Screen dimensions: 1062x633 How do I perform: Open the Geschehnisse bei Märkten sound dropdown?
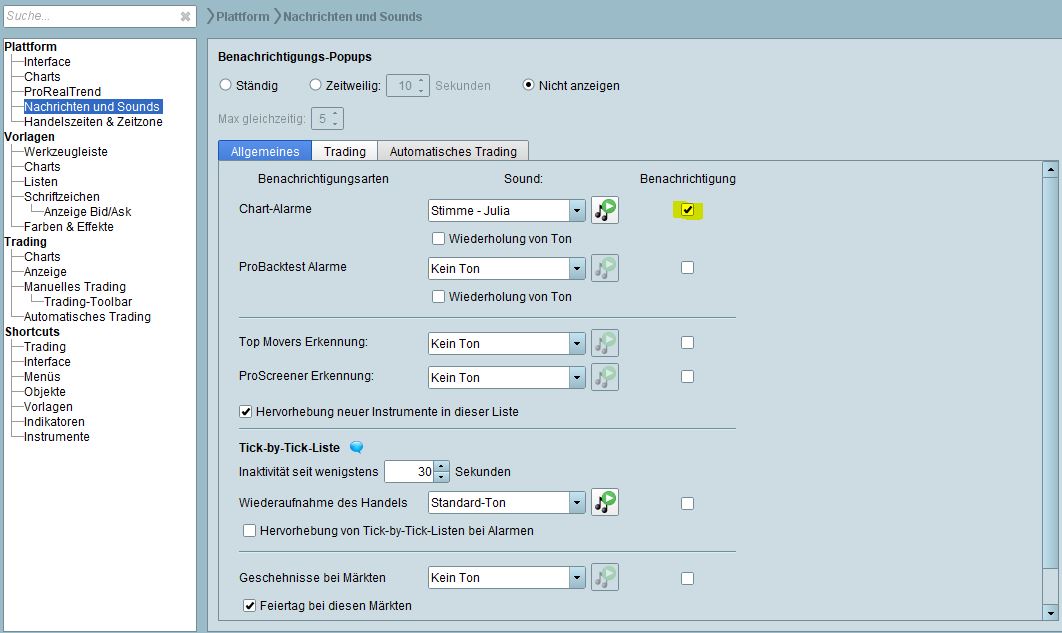click(577, 577)
